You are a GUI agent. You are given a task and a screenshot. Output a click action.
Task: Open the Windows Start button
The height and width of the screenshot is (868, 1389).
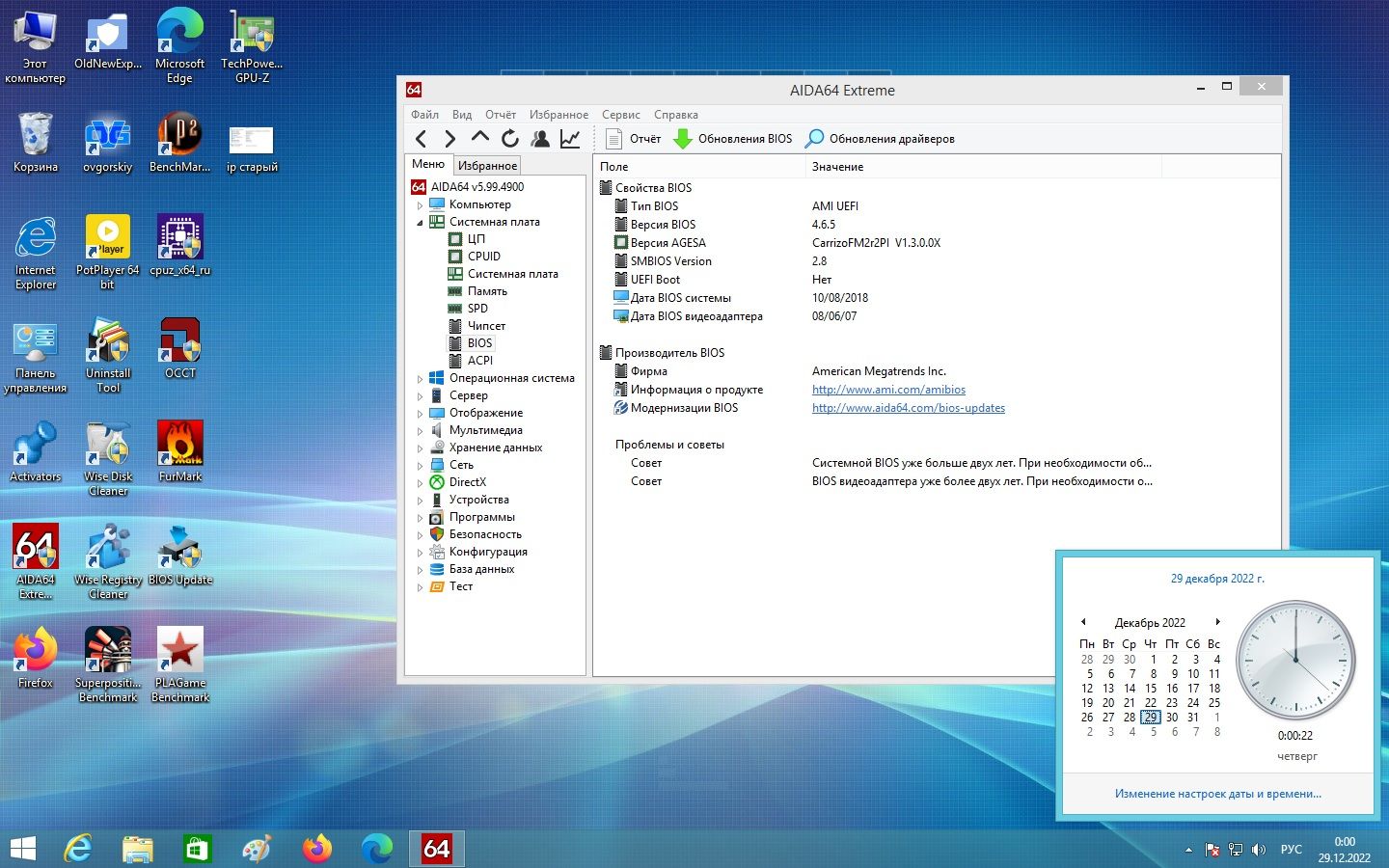tap(22, 849)
